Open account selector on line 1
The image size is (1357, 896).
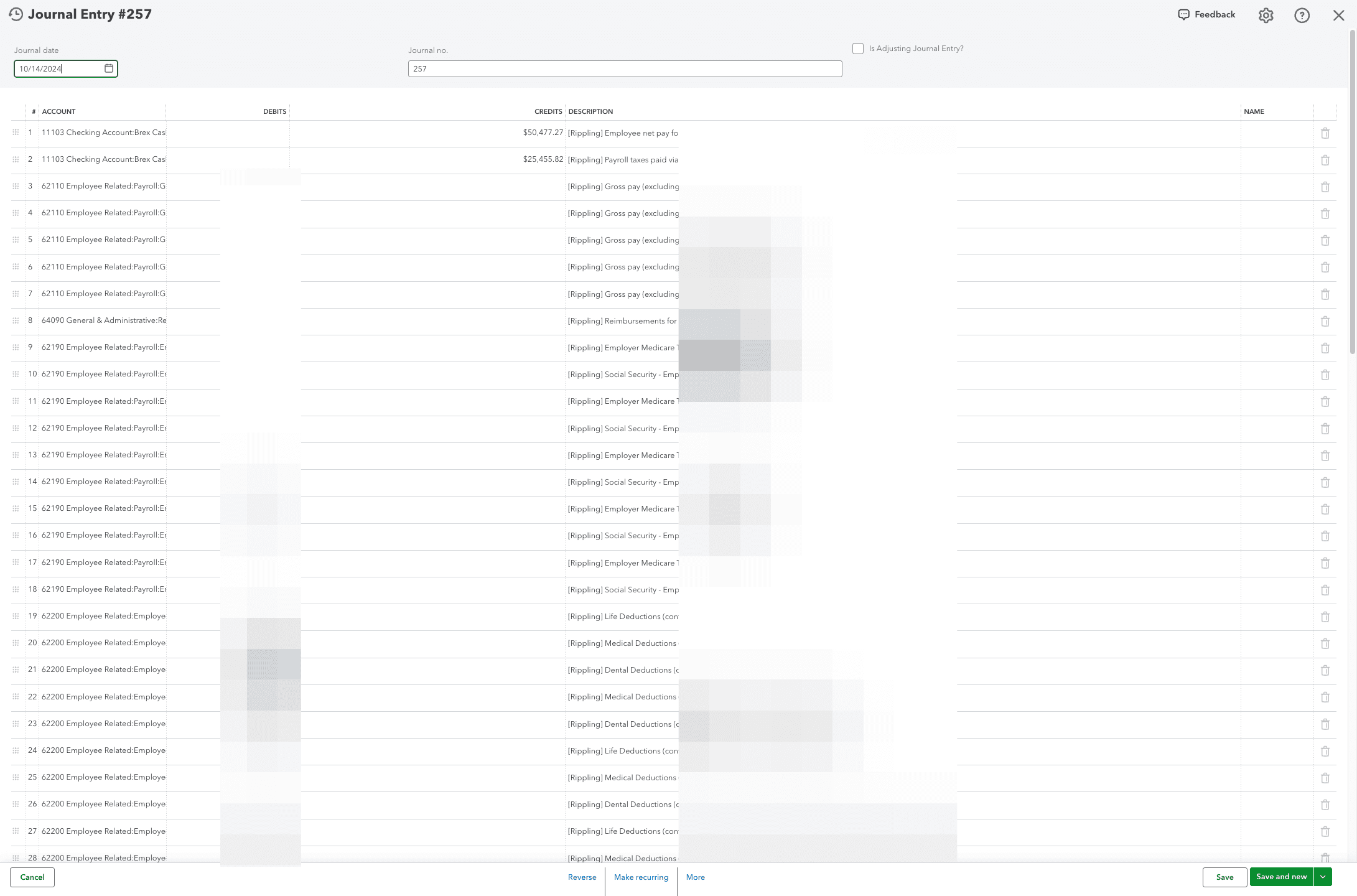click(103, 133)
